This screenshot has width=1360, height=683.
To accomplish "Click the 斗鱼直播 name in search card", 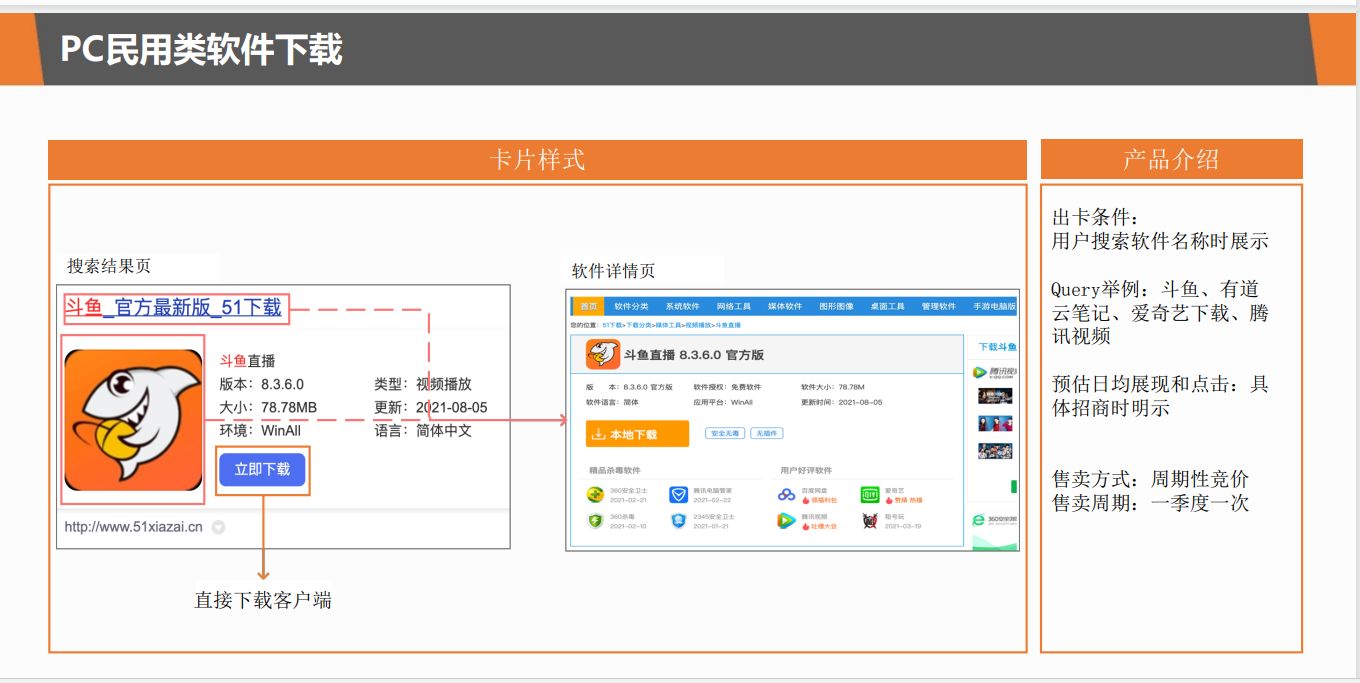I will (x=247, y=361).
